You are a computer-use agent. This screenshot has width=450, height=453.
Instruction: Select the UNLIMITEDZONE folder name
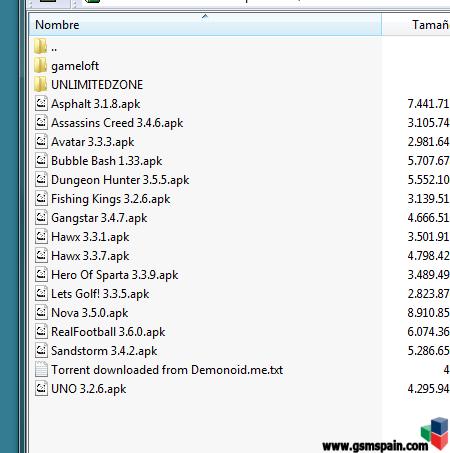[x=97, y=84]
